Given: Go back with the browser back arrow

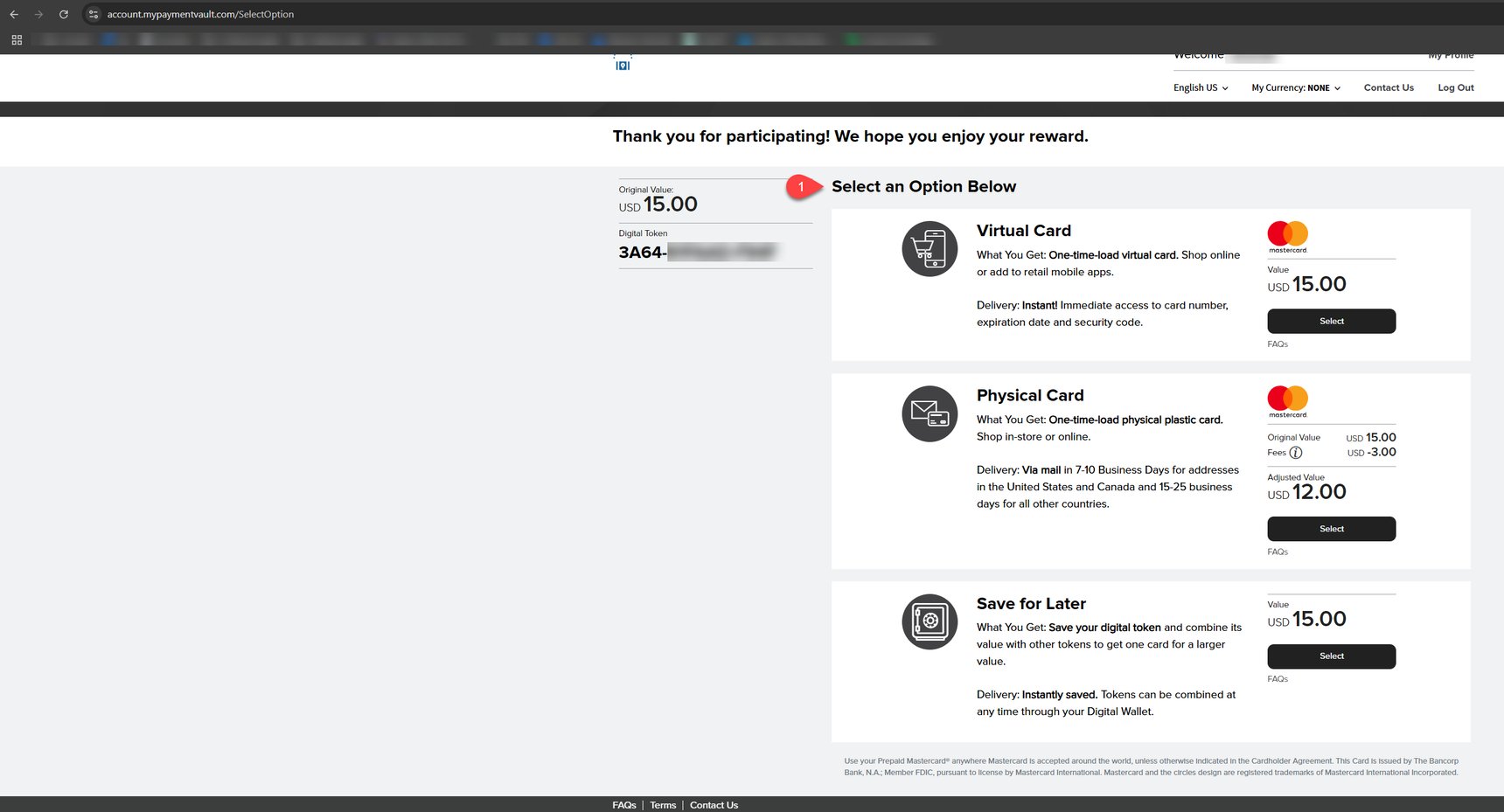Looking at the screenshot, I should (x=14, y=14).
